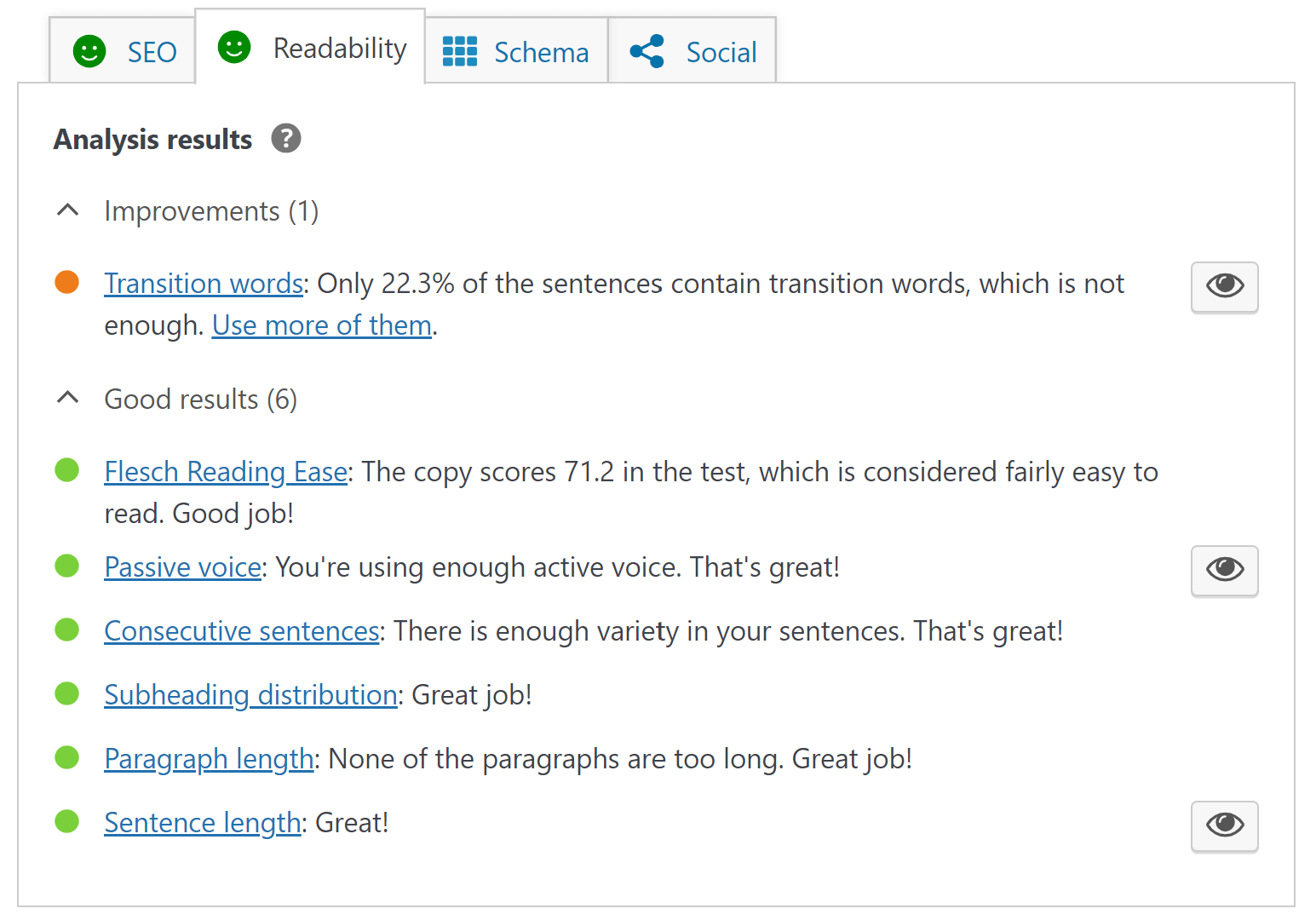Screen dimensions: 1316x920
Task: Toggle the eye icon for Passive voice
Action: (1224, 571)
